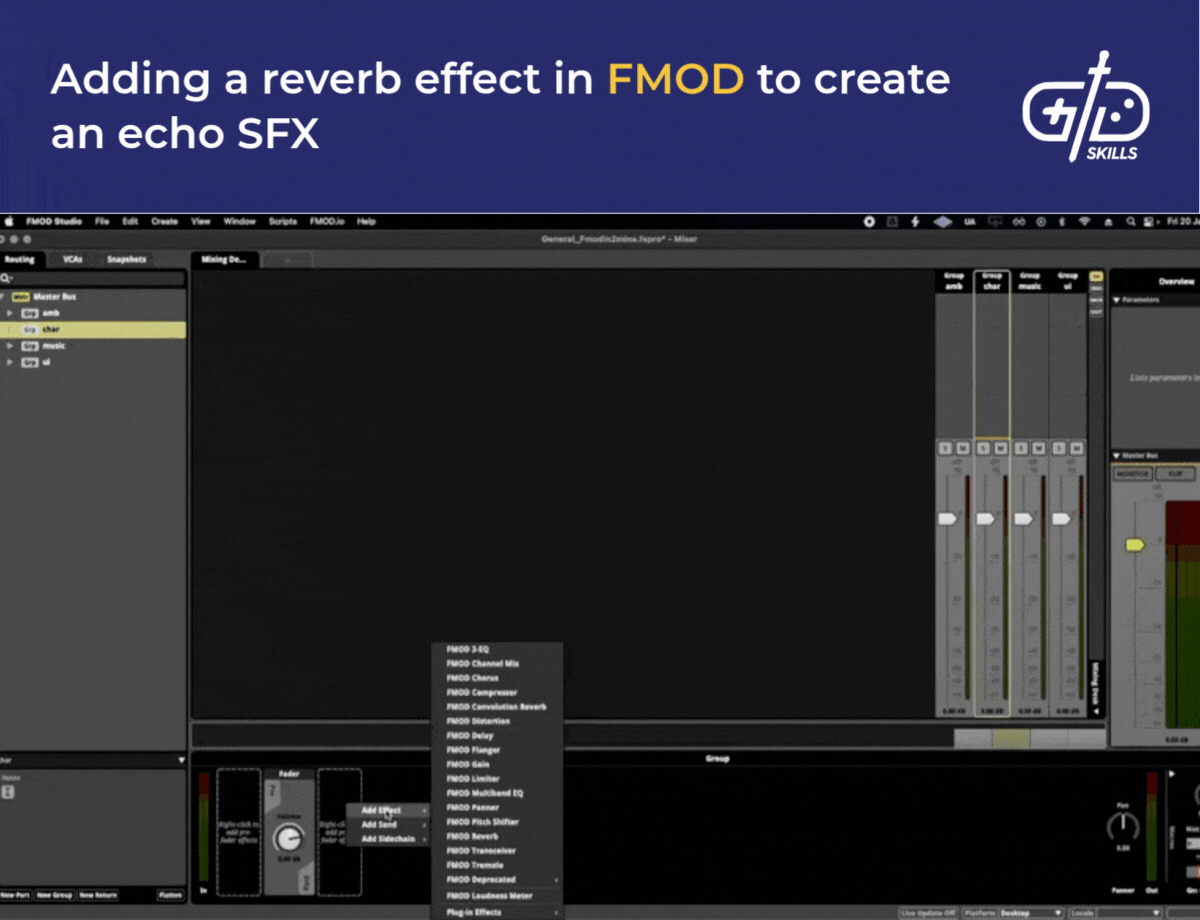This screenshot has width=1200, height=920.
Task: Click the search magnifier in the routing panel
Action: tap(8, 277)
